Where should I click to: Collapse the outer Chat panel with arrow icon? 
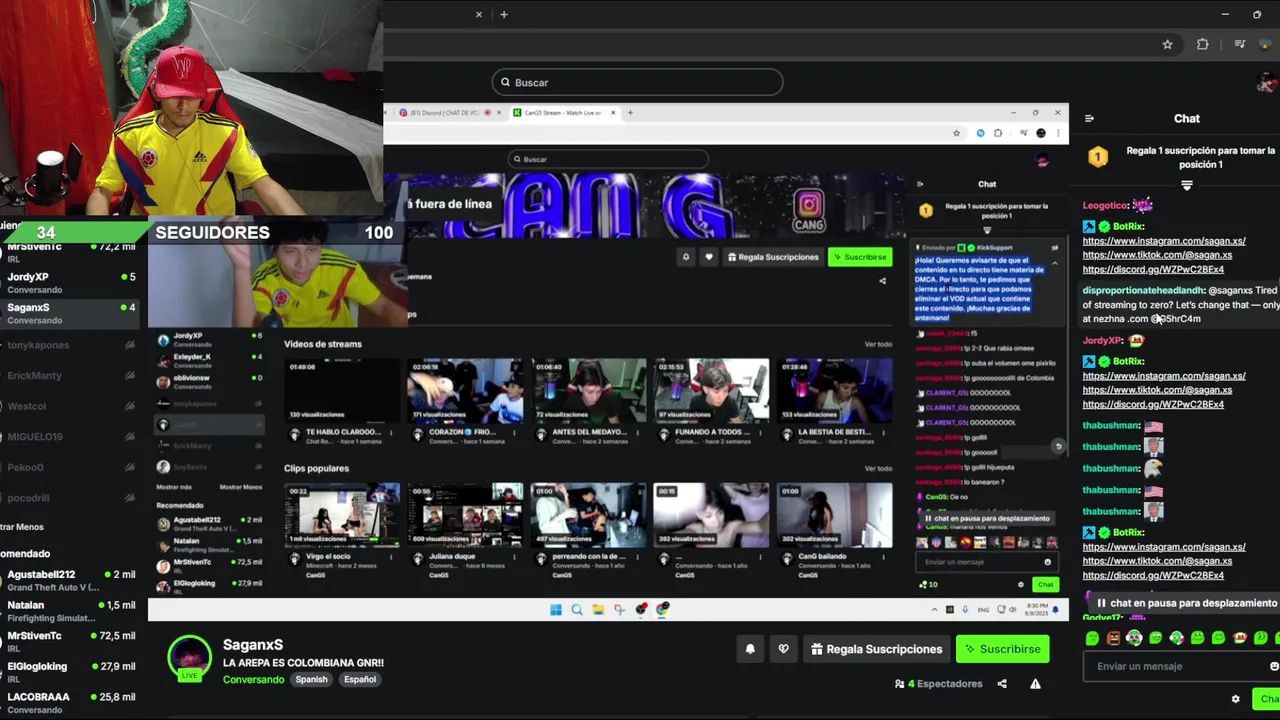(x=1089, y=118)
